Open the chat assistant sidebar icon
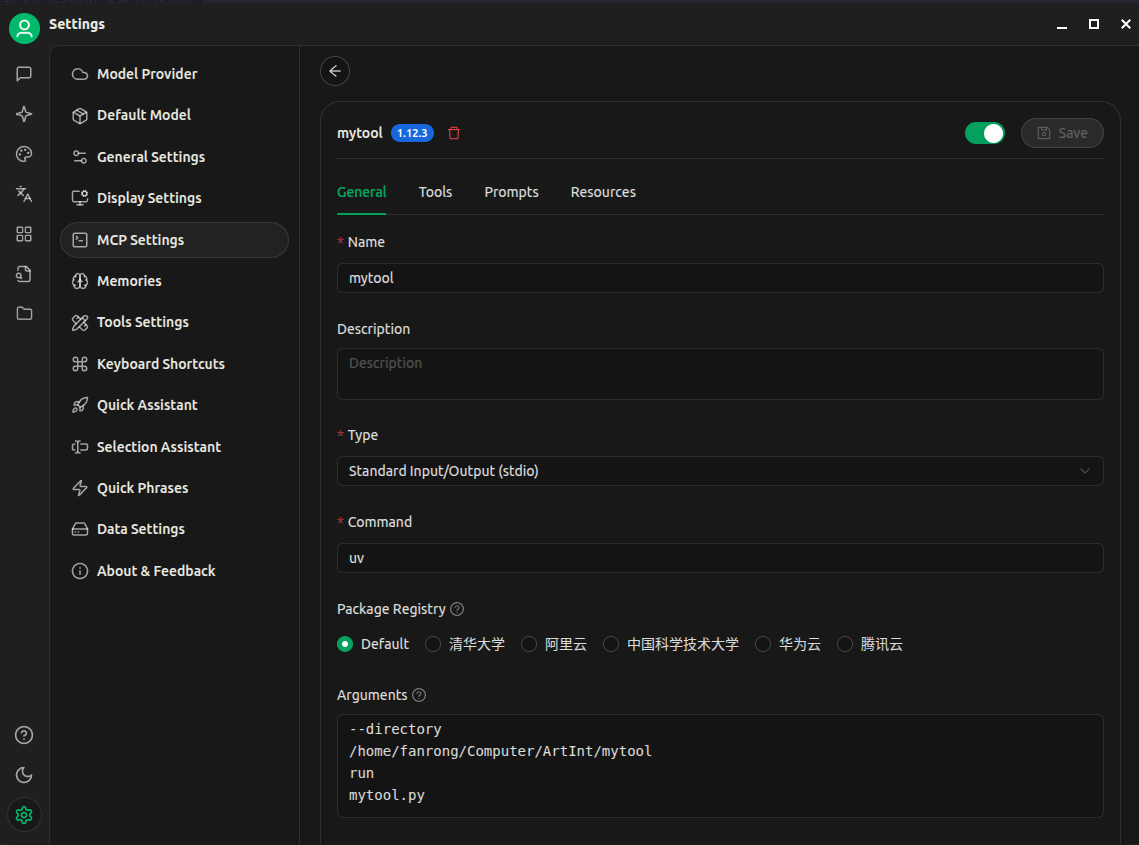 (24, 74)
